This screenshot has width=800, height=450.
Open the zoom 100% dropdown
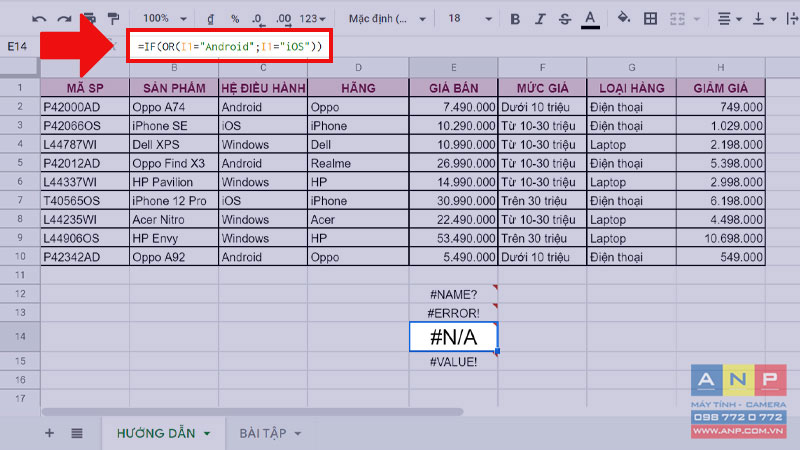click(164, 19)
